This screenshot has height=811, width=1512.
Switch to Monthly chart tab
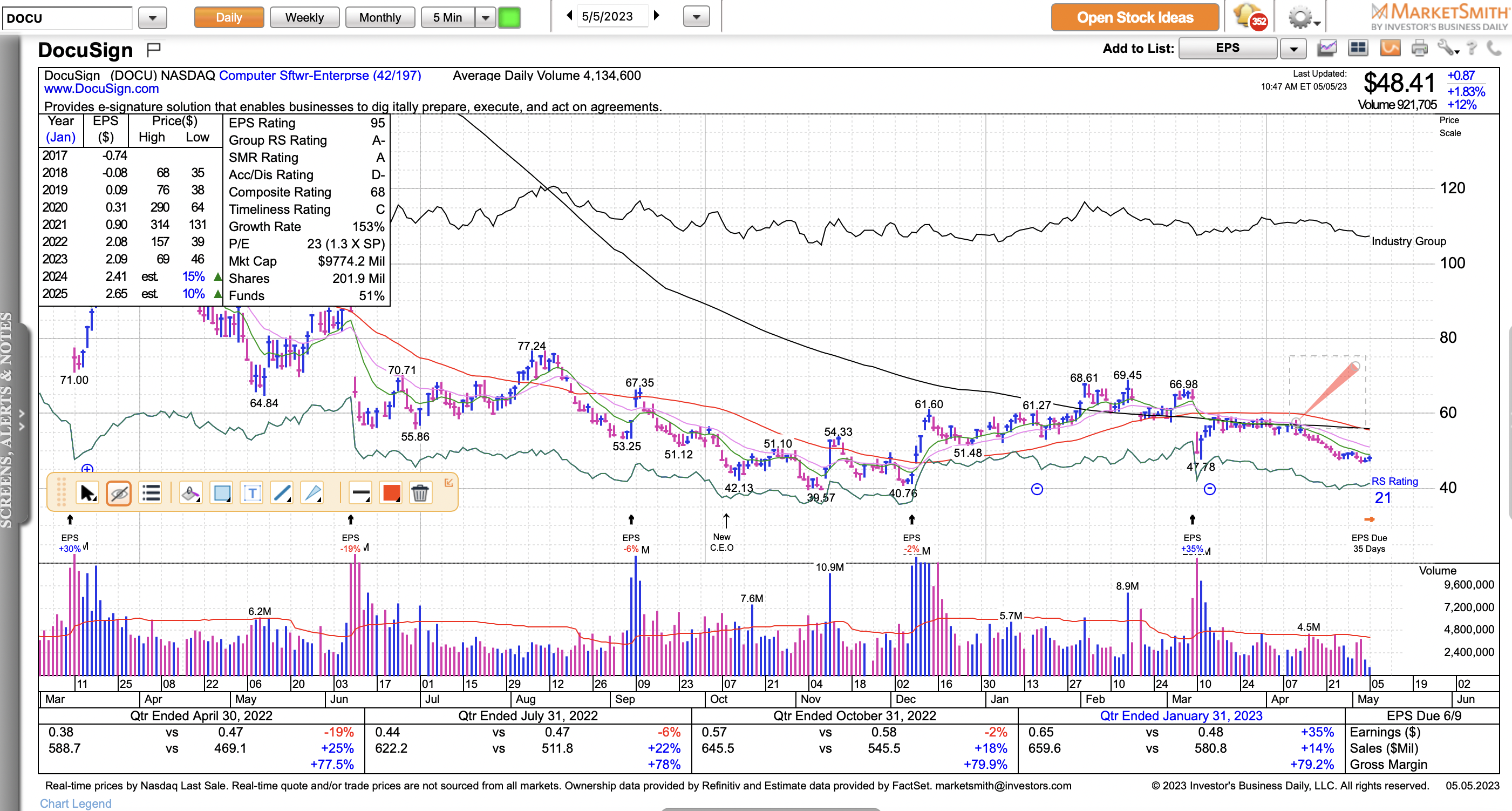click(380, 18)
